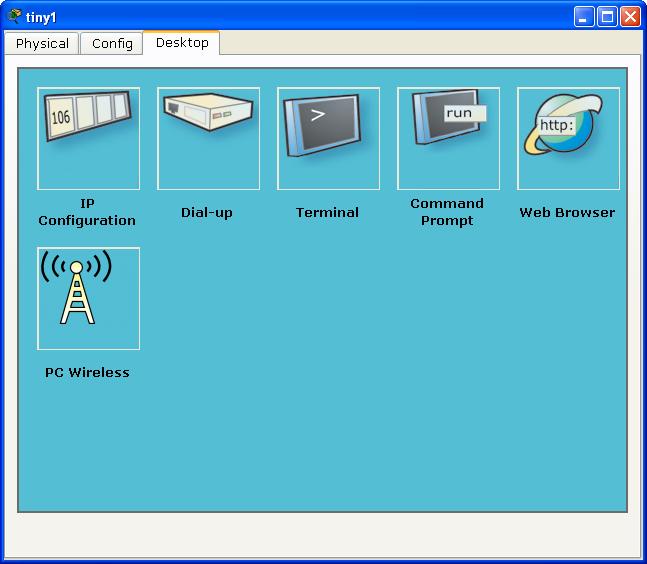The image size is (647, 564).
Task: Close the tiny1 window
Action: pos(630,17)
